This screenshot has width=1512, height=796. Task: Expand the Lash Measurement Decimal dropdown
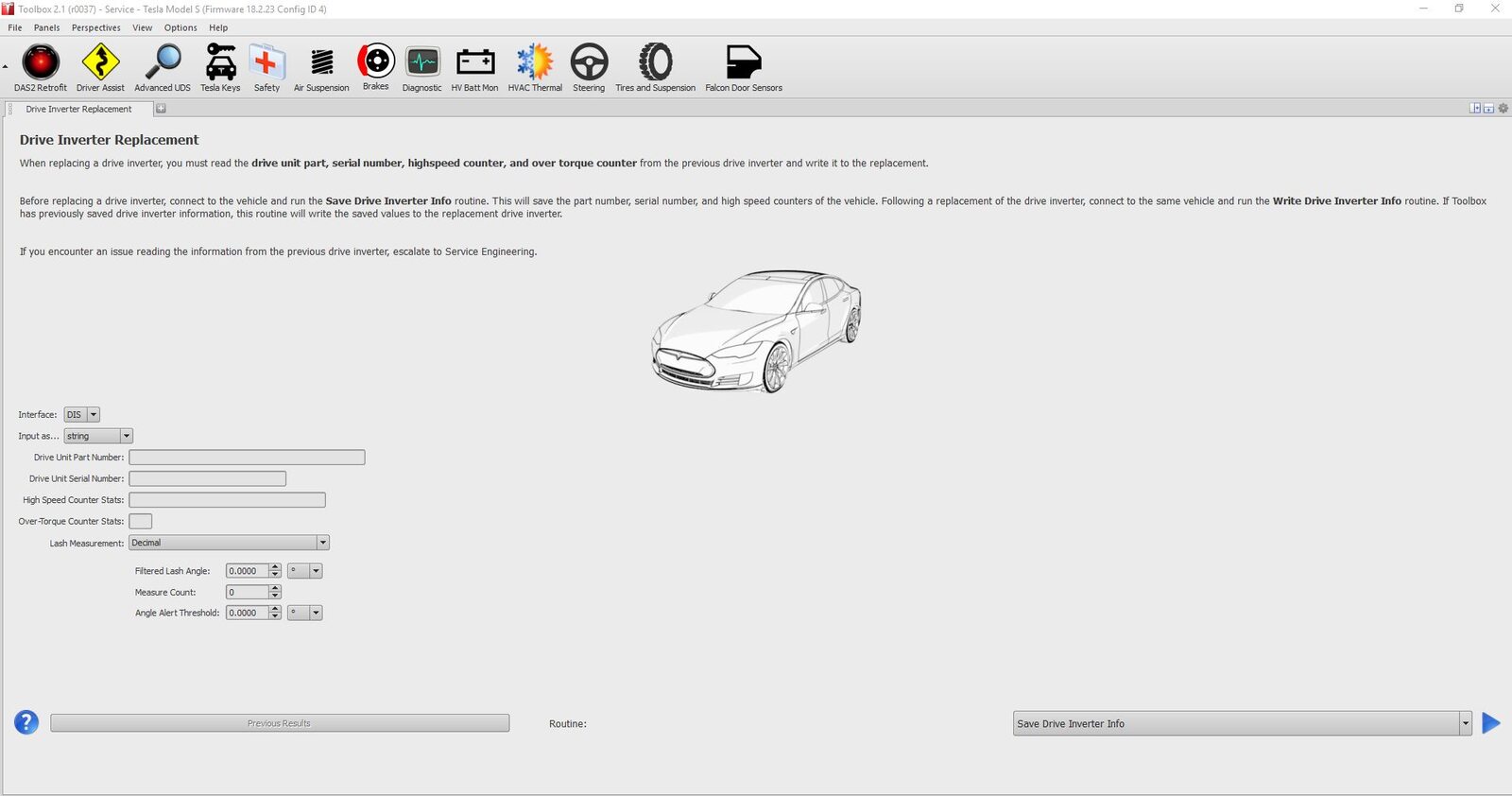(x=323, y=543)
